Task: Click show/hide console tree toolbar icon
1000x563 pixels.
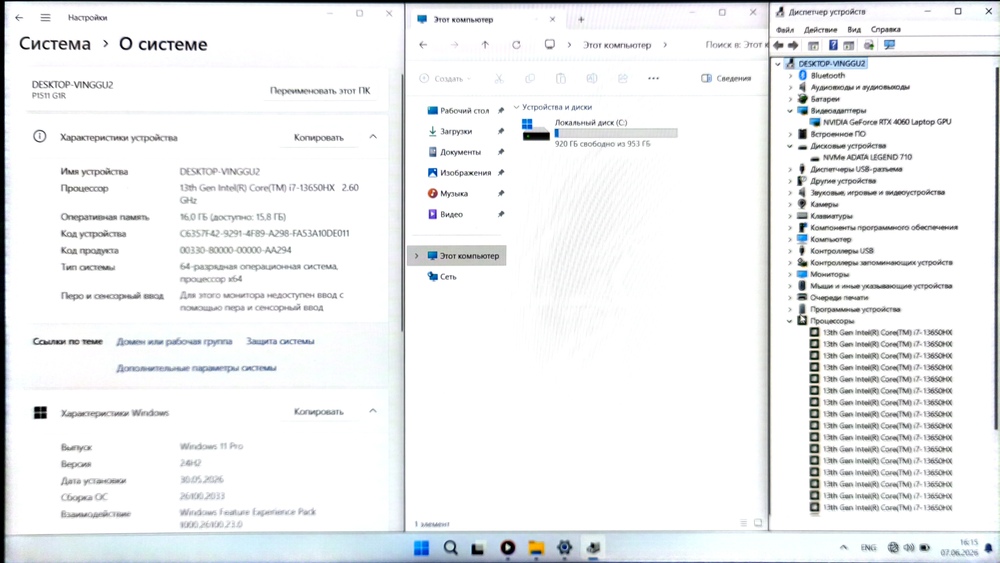Action: [813, 45]
